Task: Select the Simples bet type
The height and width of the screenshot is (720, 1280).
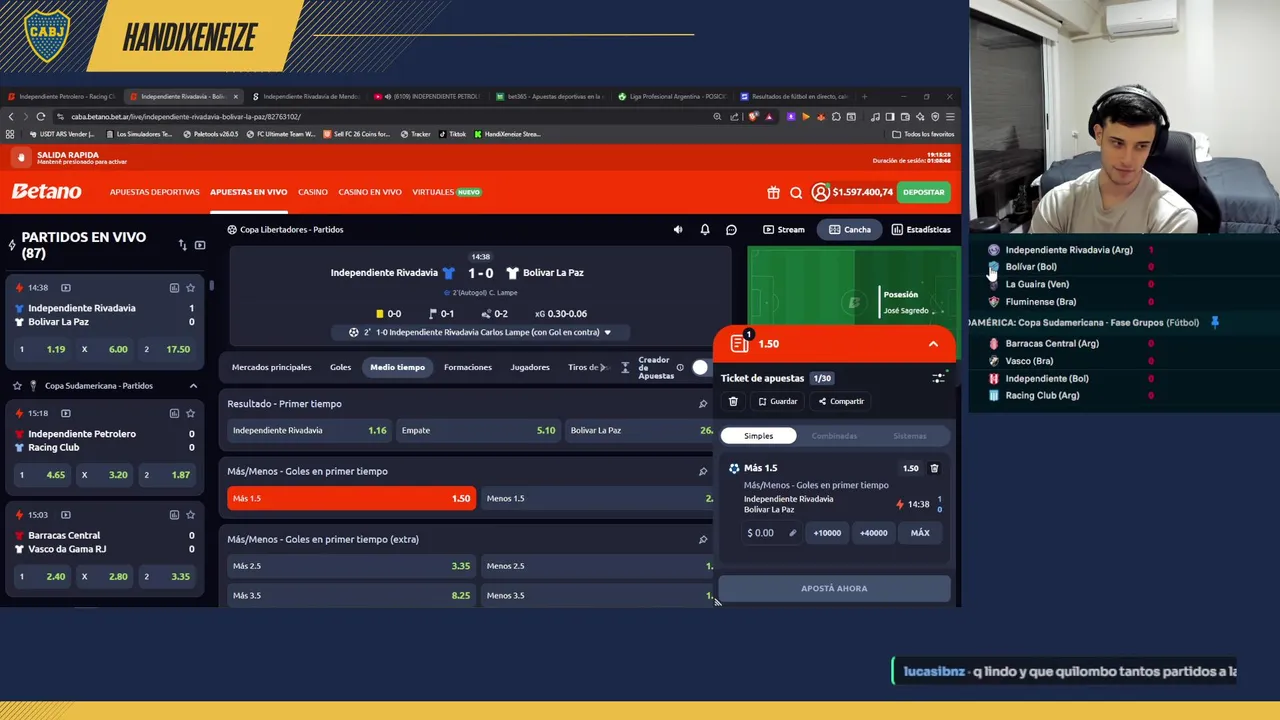Action: [758, 436]
